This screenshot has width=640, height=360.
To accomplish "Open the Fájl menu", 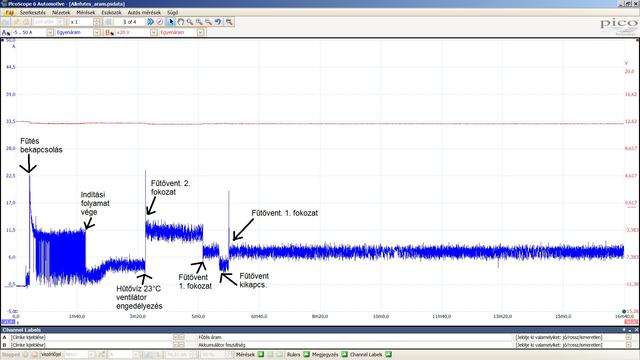I will coord(9,13).
